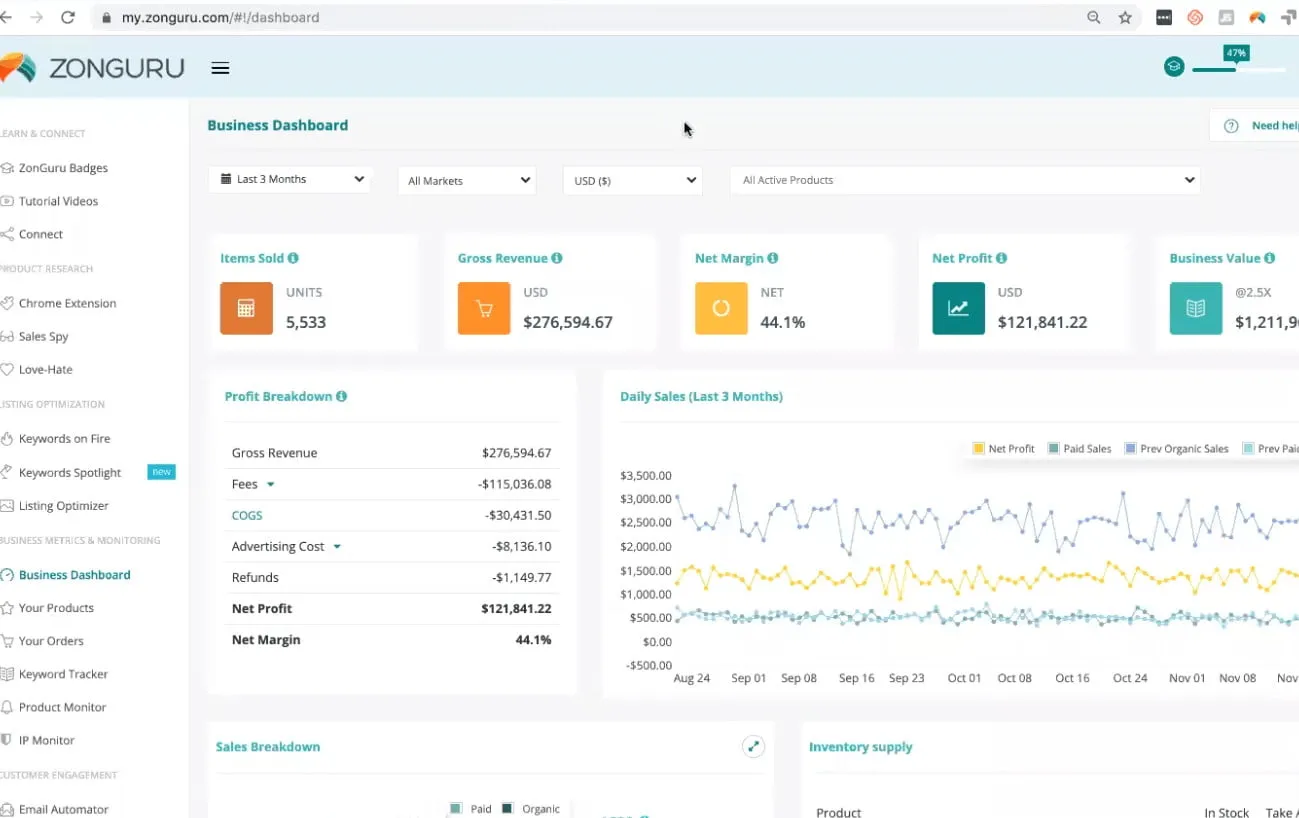1299x818 pixels.
Task: Click the Need help button
Action: [x=1262, y=126]
